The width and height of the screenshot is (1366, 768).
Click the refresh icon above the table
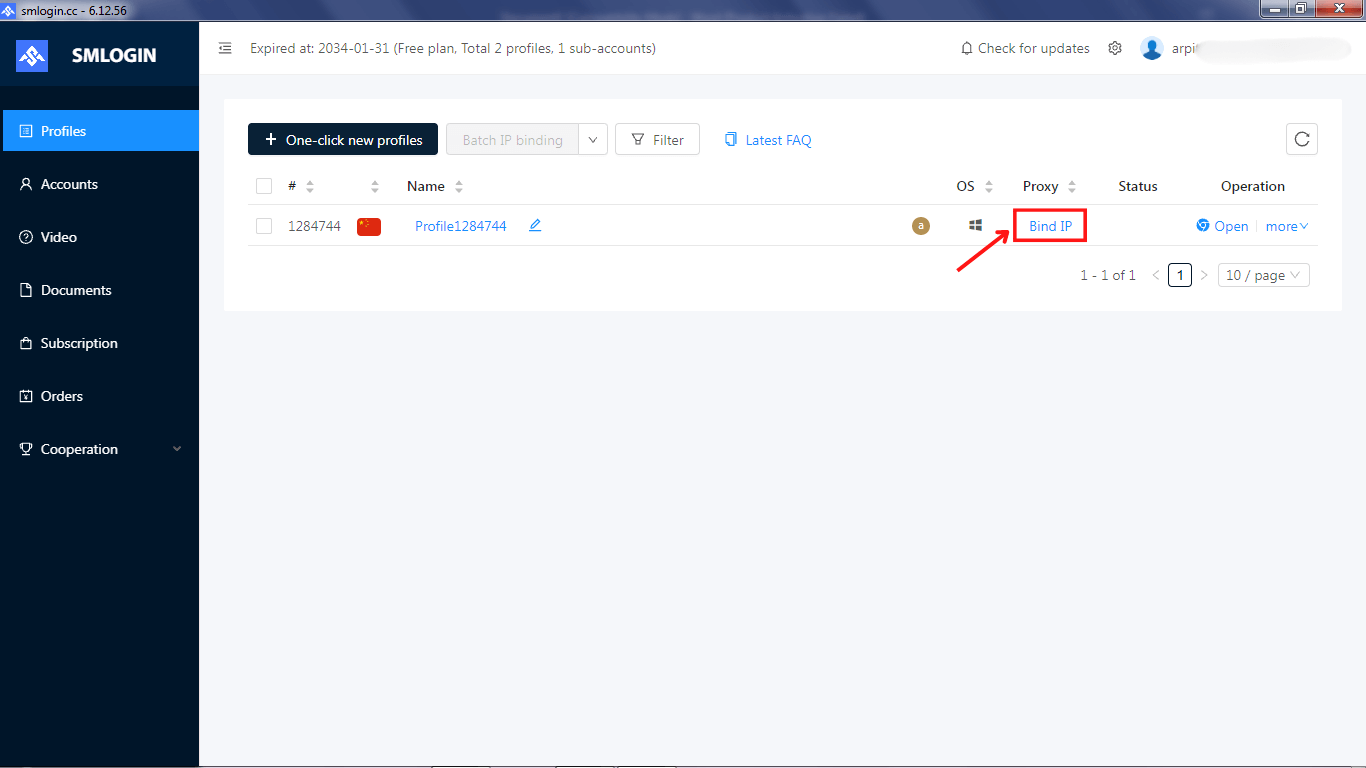(1301, 139)
